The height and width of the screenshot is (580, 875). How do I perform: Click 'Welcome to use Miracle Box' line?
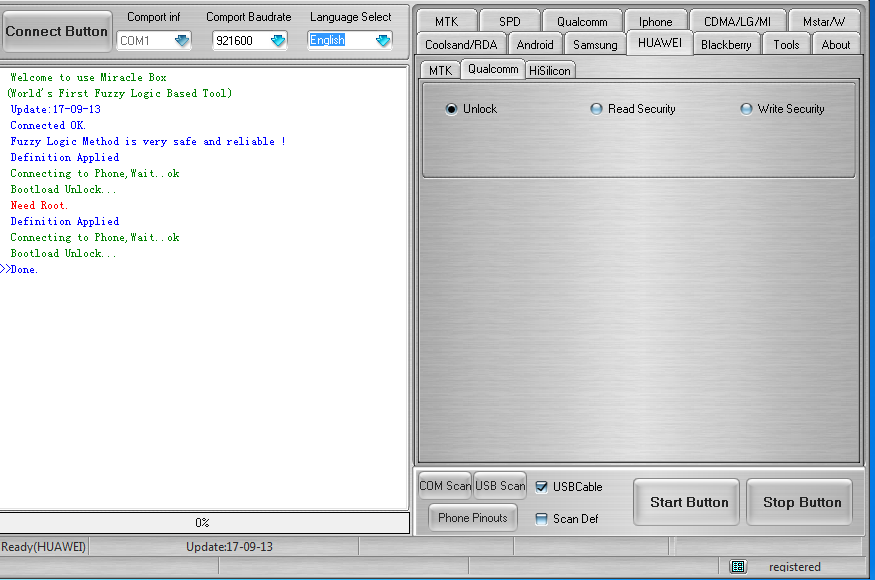[88, 78]
